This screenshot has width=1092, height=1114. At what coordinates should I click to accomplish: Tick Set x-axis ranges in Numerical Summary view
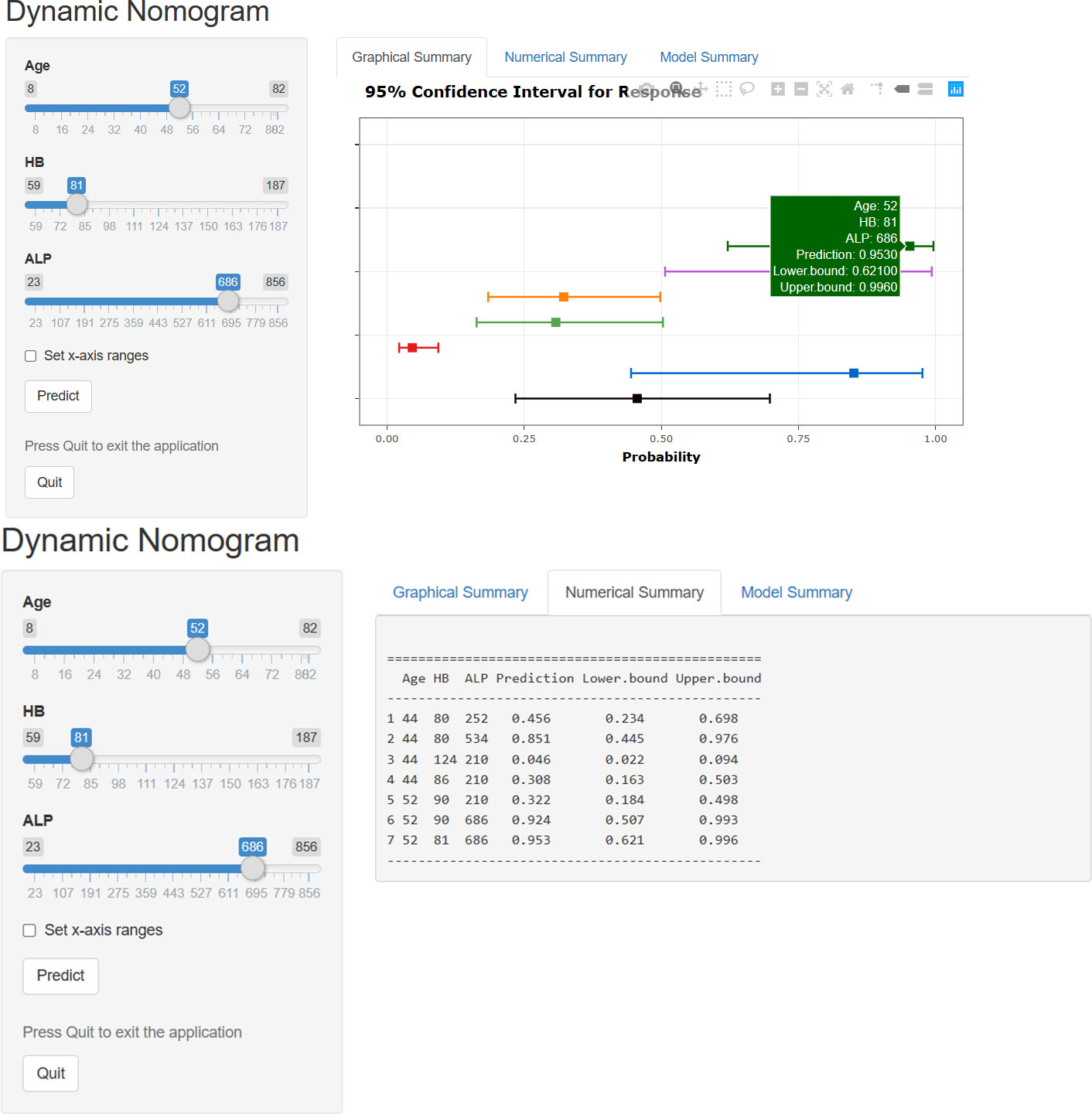[x=29, y=930]
